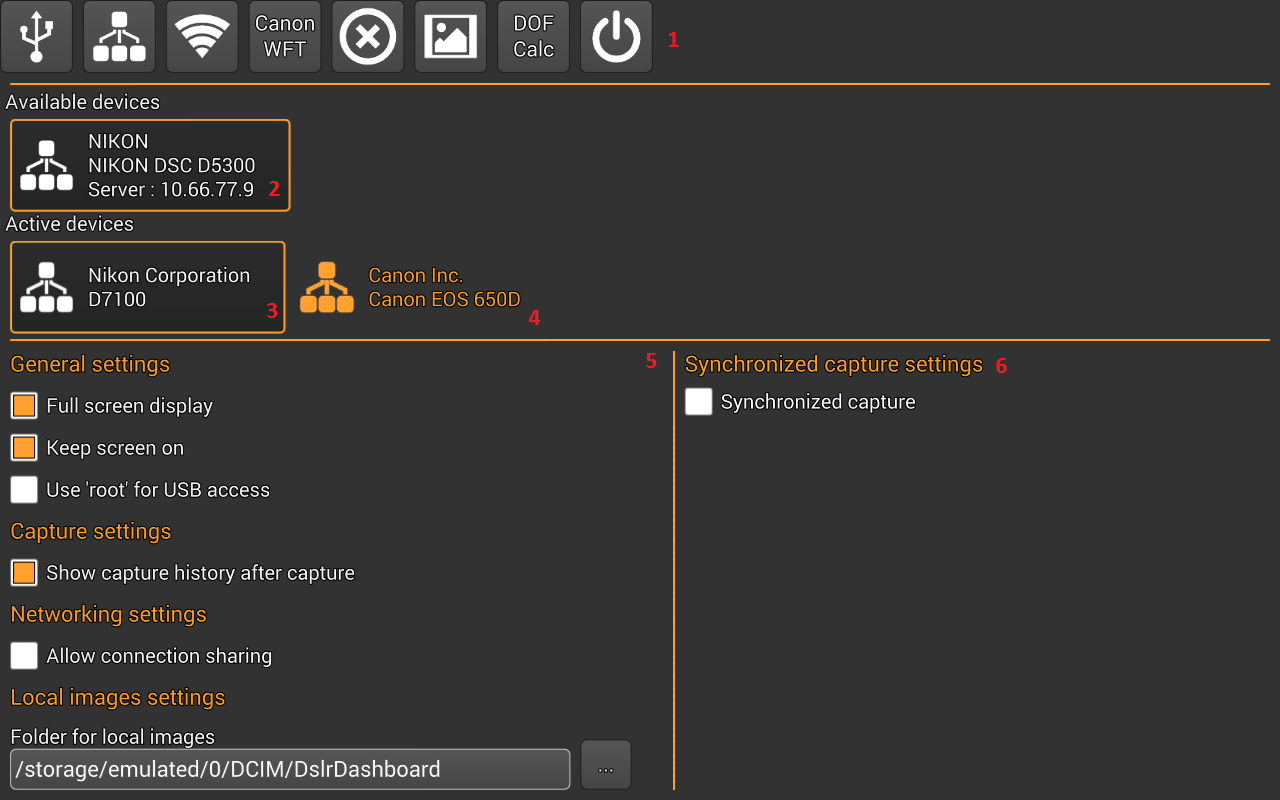Click the circled X disconnect icon
Screen dimensions: 1280x800
click(368, 37)
